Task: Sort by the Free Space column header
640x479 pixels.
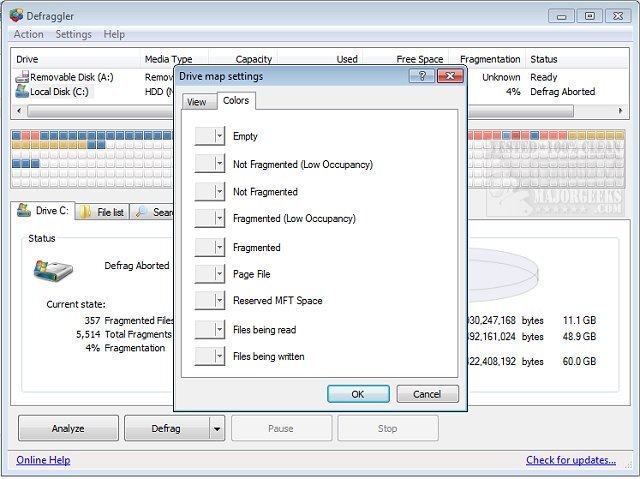Action: [420, 59]
